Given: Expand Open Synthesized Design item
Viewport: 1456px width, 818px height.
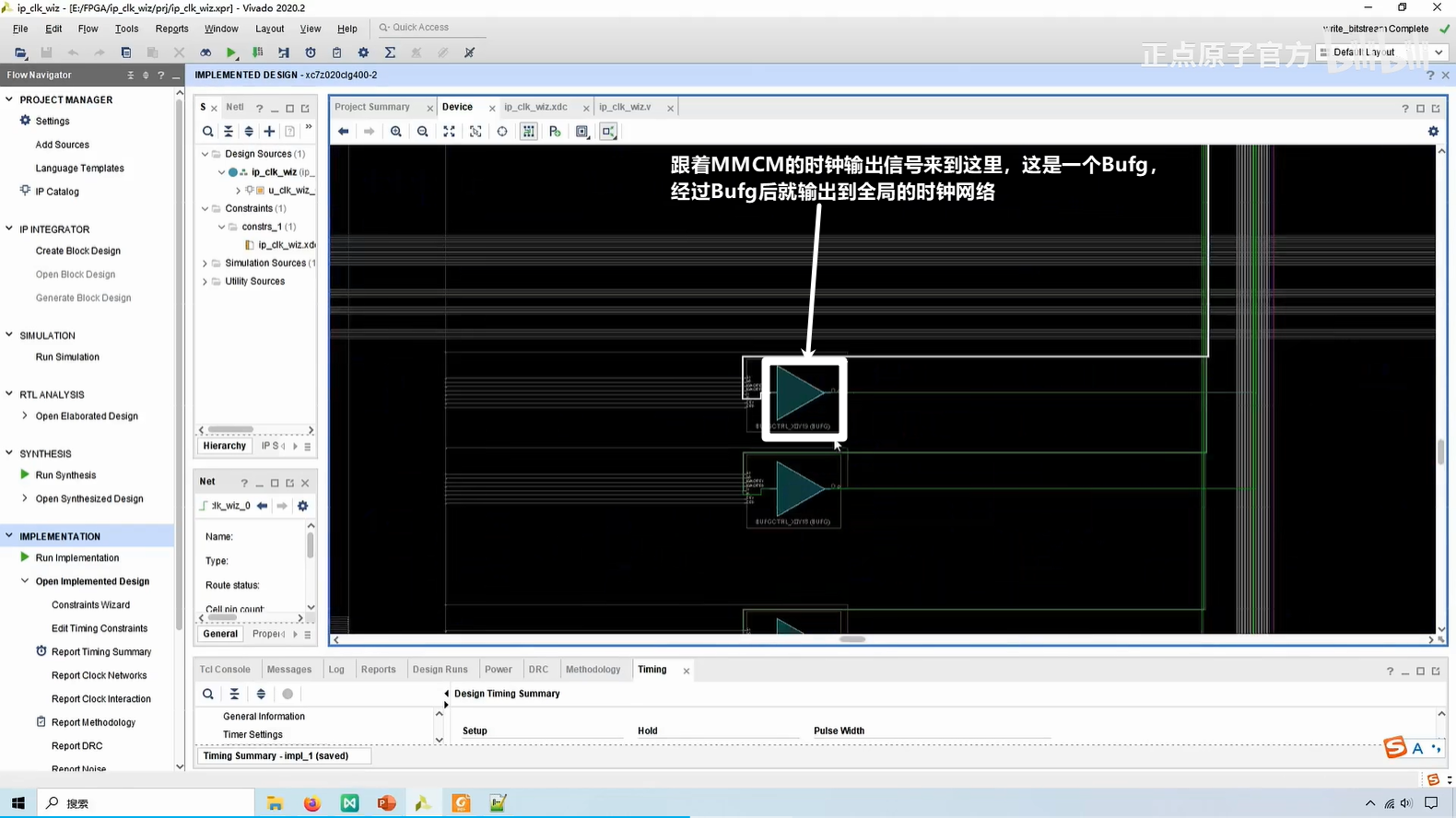Looking at the screenshot, I should [25, 498].
